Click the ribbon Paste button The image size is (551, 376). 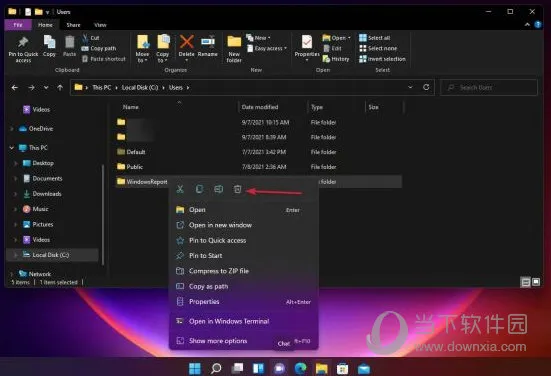coord(69,46)
